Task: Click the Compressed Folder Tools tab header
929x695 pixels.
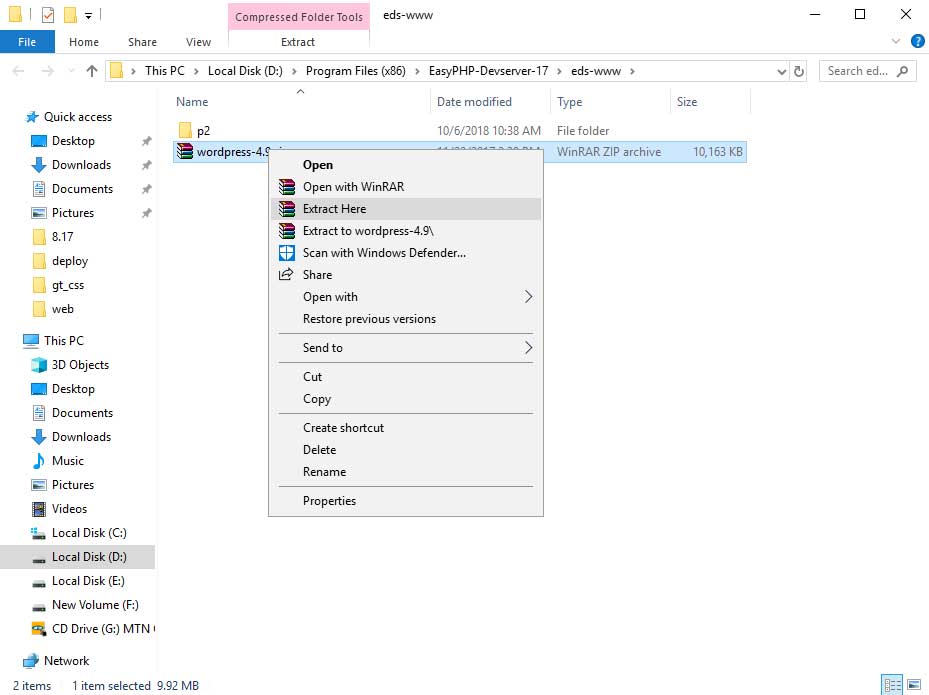Action: pyautogui.click(x=299, y=17)
